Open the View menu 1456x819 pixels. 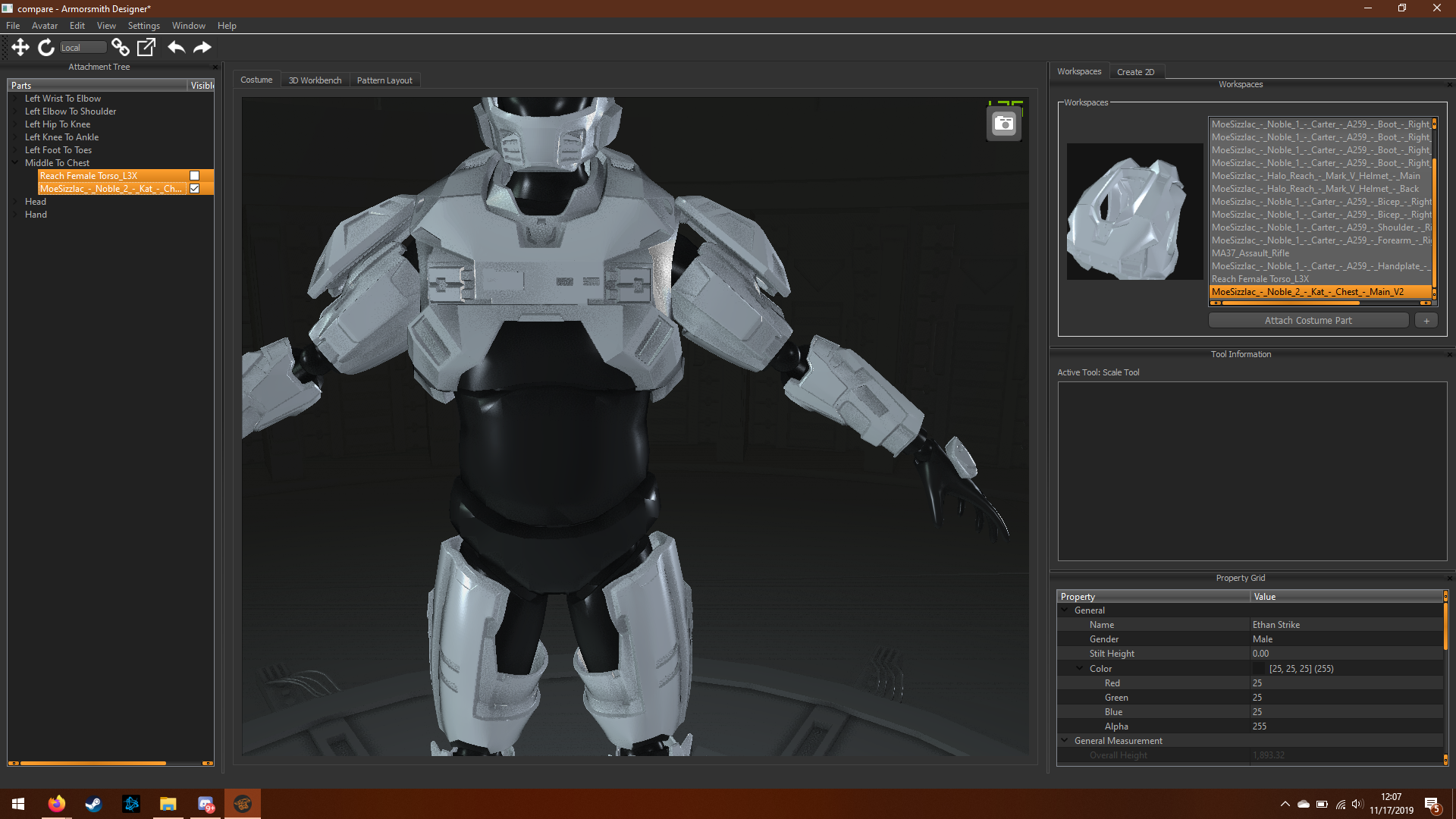point(106,26)
